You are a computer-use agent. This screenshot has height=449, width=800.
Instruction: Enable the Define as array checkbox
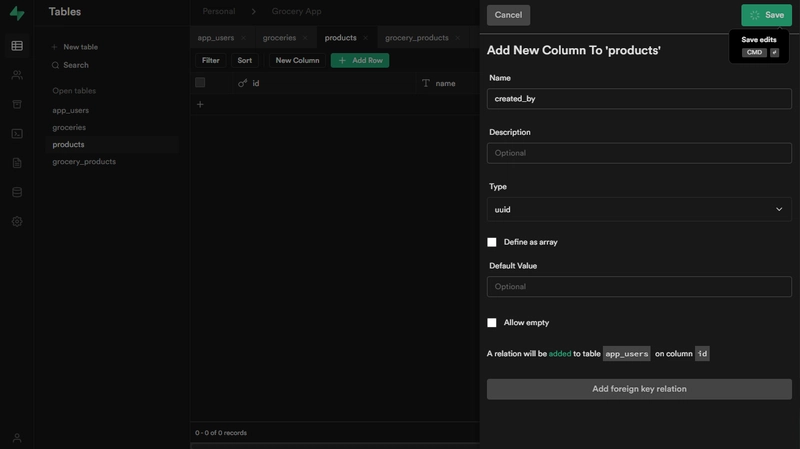click(492, 242)
